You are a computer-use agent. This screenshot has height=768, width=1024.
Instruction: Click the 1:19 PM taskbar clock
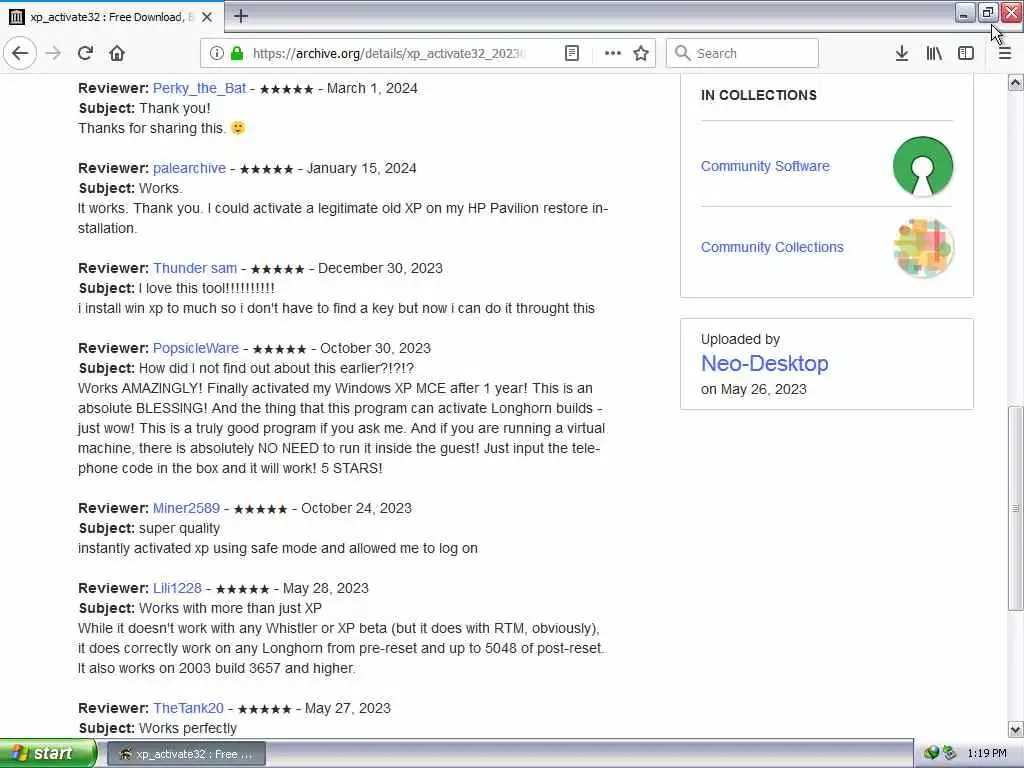(987, 753)
